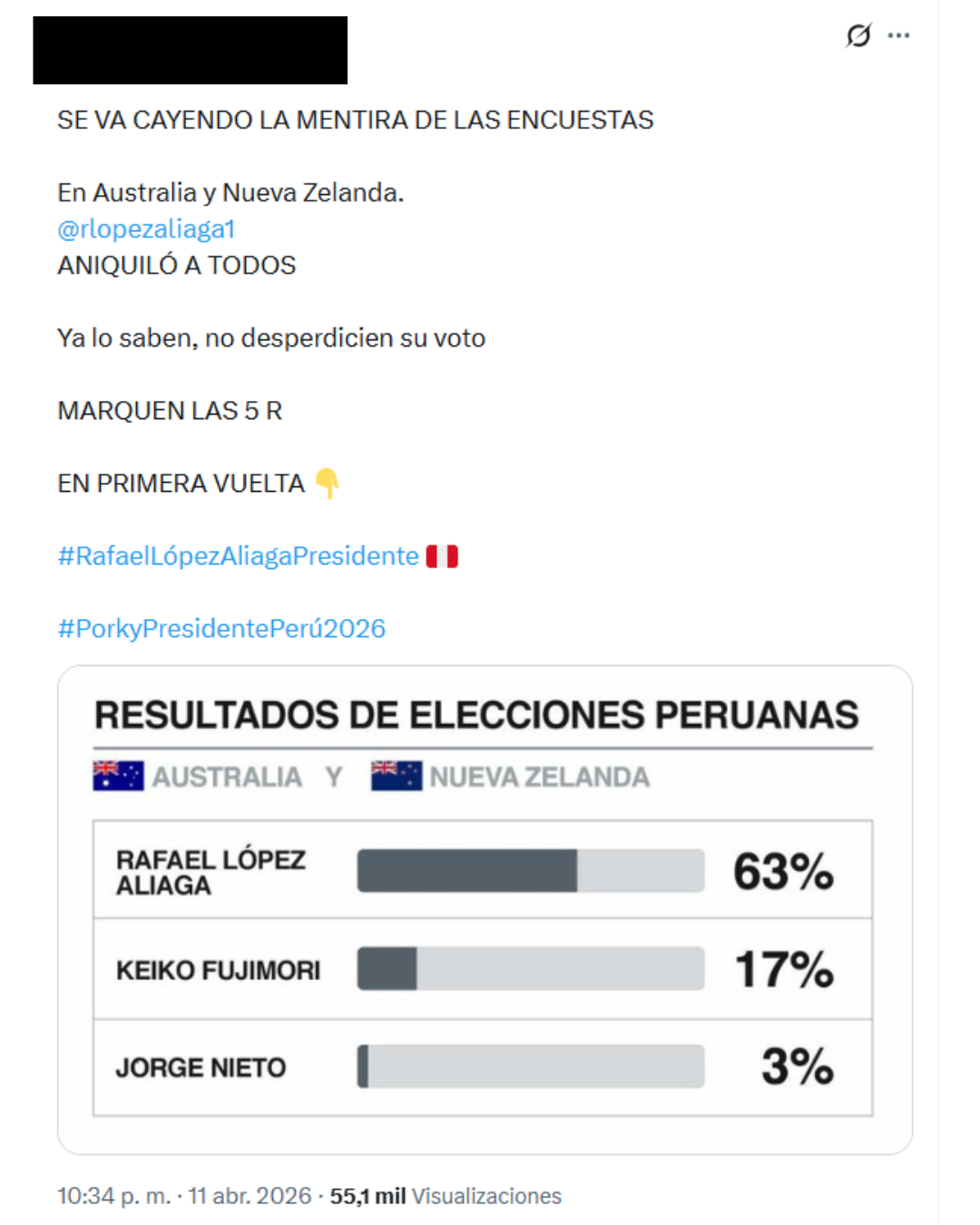Click the 55,1 mil Visualizaciones count
This screenshot has width=980, height=1225.
click(446, 1196)
